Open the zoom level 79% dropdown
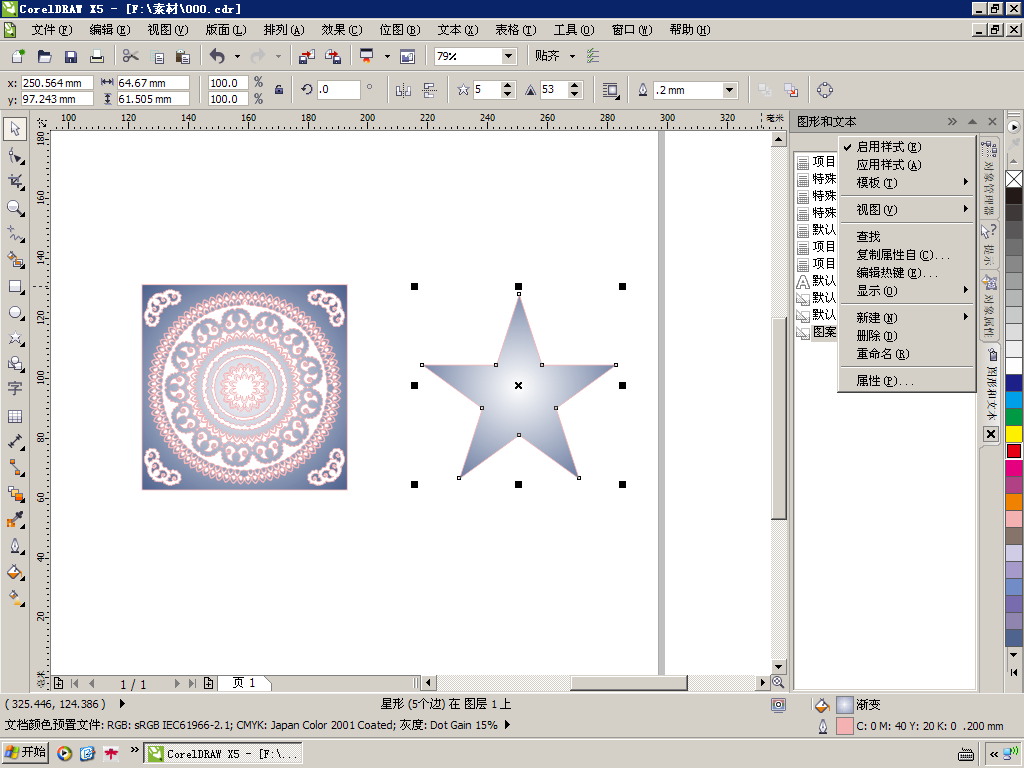This screenshot has height=768, width=1024. point(509,56)
